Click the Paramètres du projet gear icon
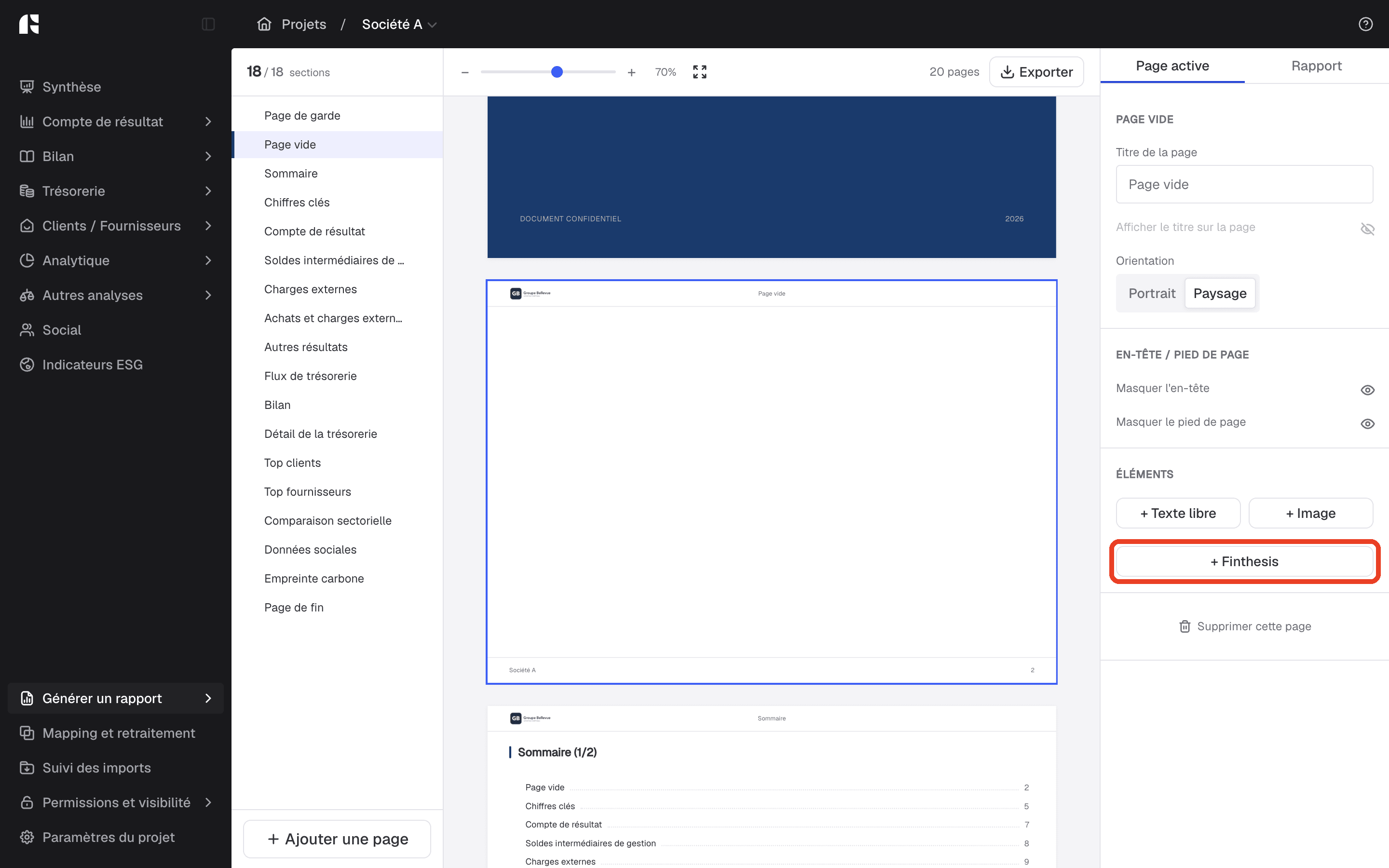The width and height of the screenshot is (1389, 868). click(27, 837)
